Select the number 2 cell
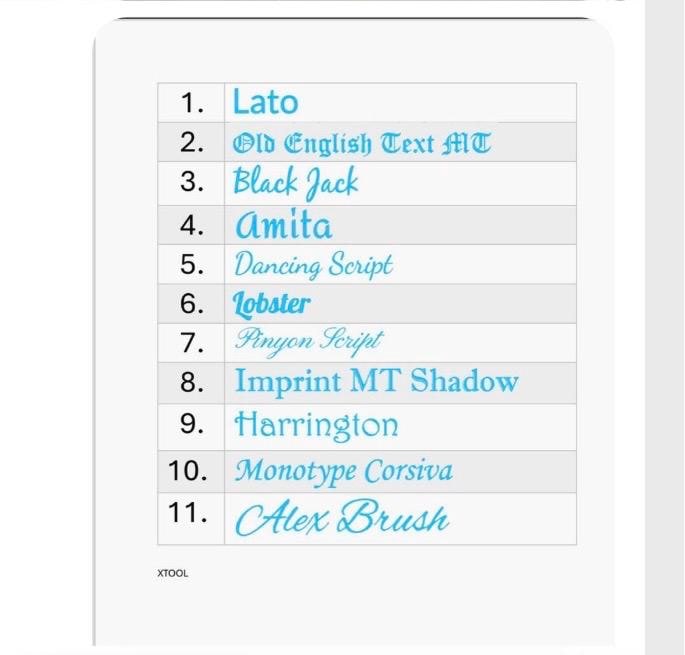This screenshot has width=685, height=655. [193, 142]
